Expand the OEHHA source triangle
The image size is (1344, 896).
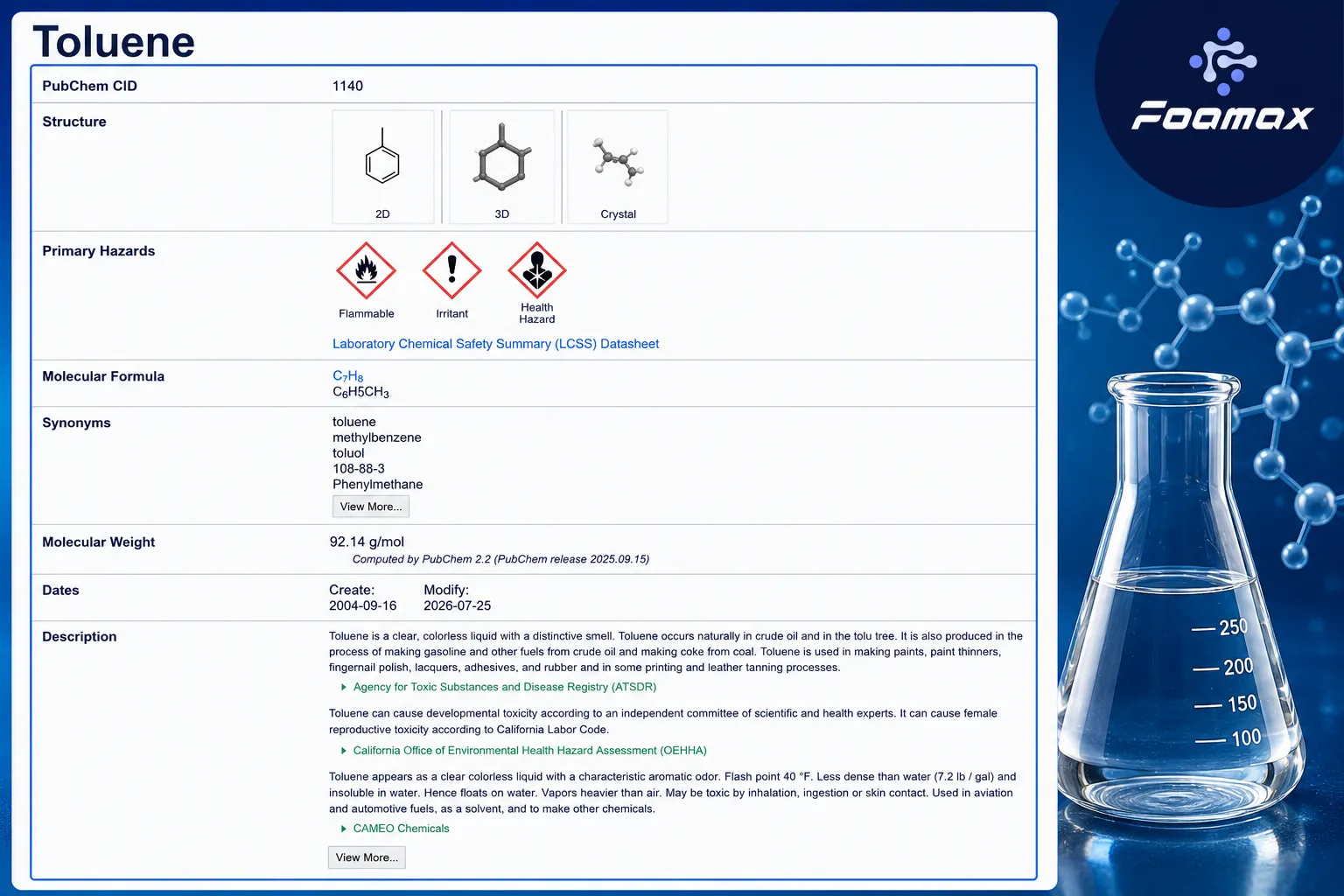(x=344, y=751)
